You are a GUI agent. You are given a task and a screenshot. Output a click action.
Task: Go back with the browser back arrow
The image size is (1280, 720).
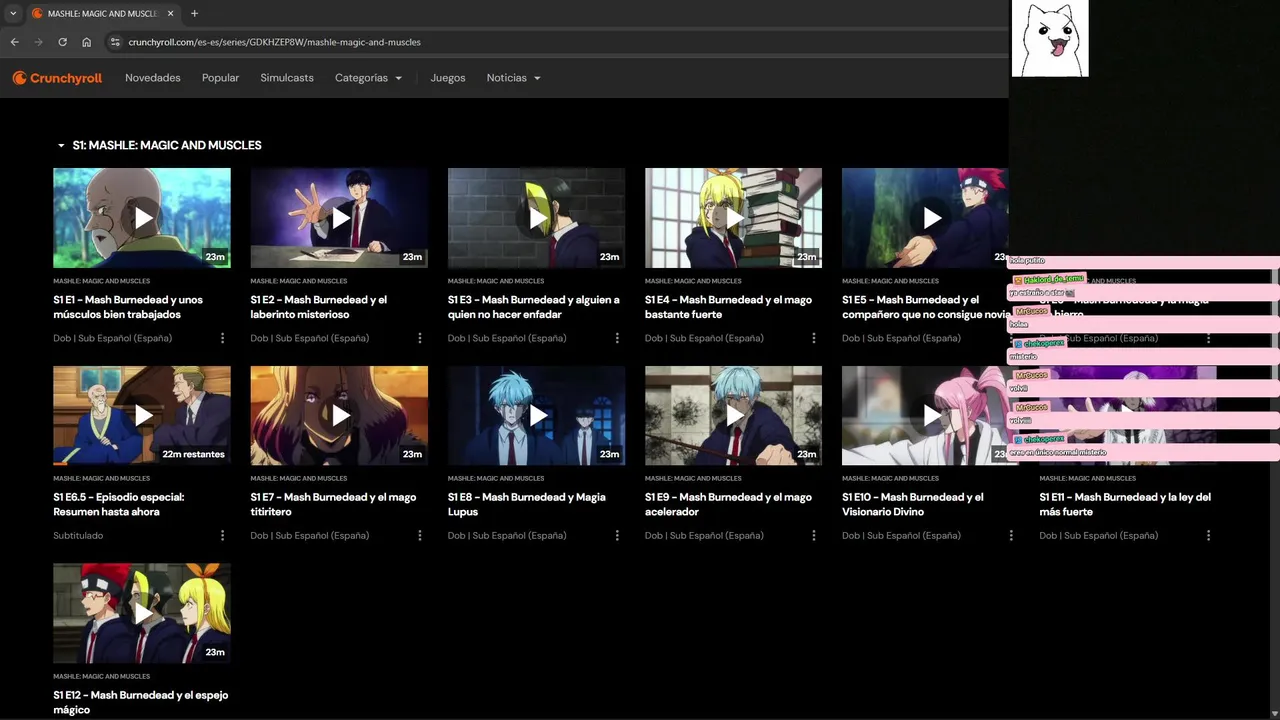tap(14, 42)
